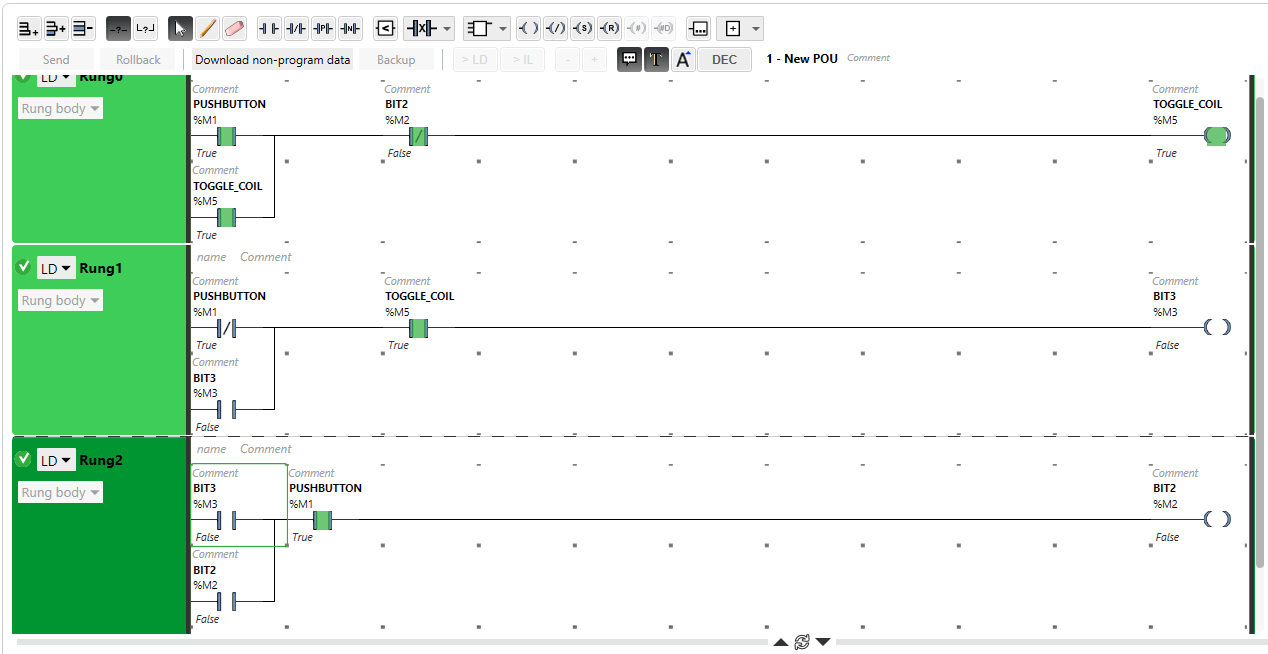Click the font size A icon

683,59
